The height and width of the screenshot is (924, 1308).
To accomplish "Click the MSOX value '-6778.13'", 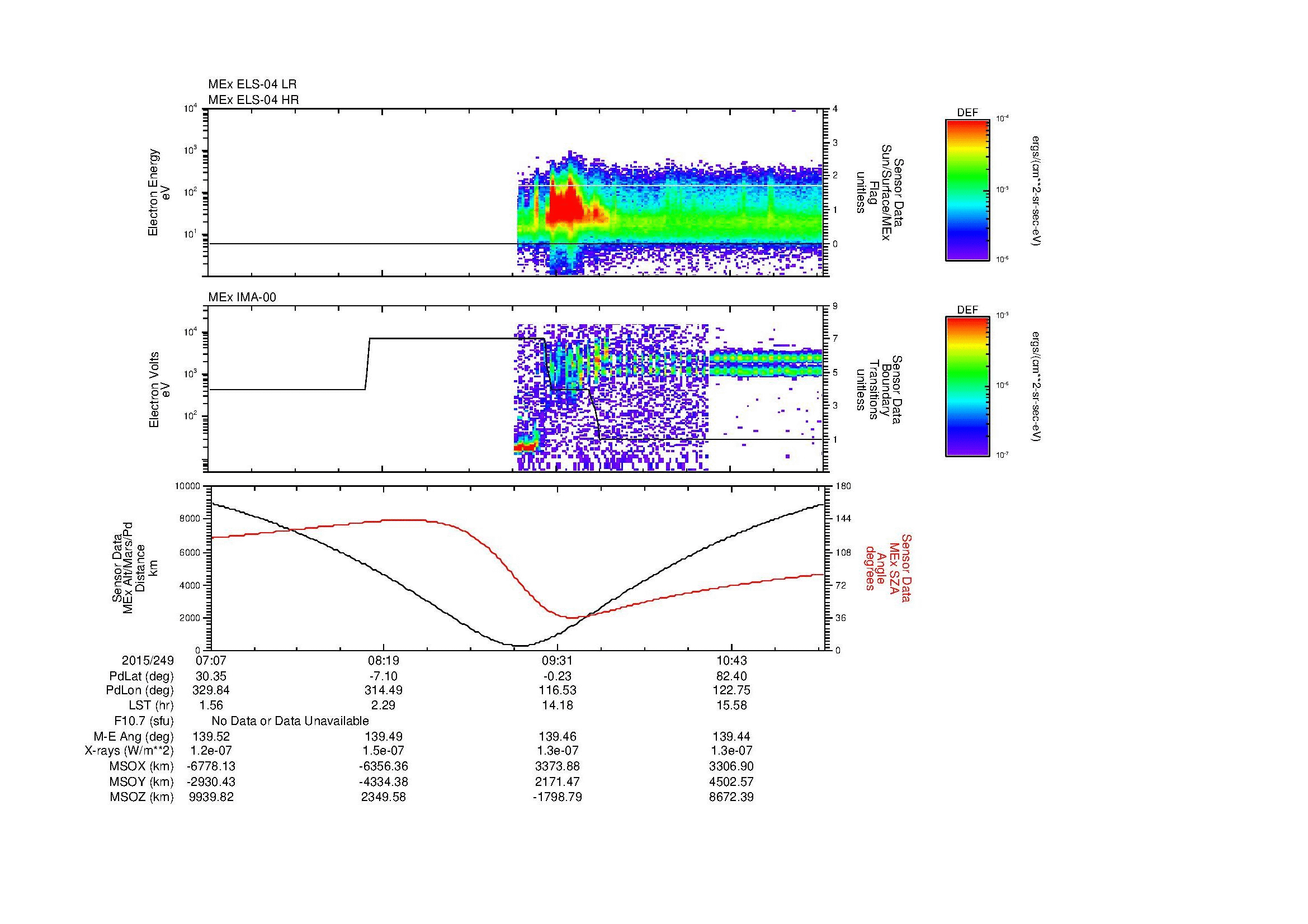I will click(x=211, y=766).
